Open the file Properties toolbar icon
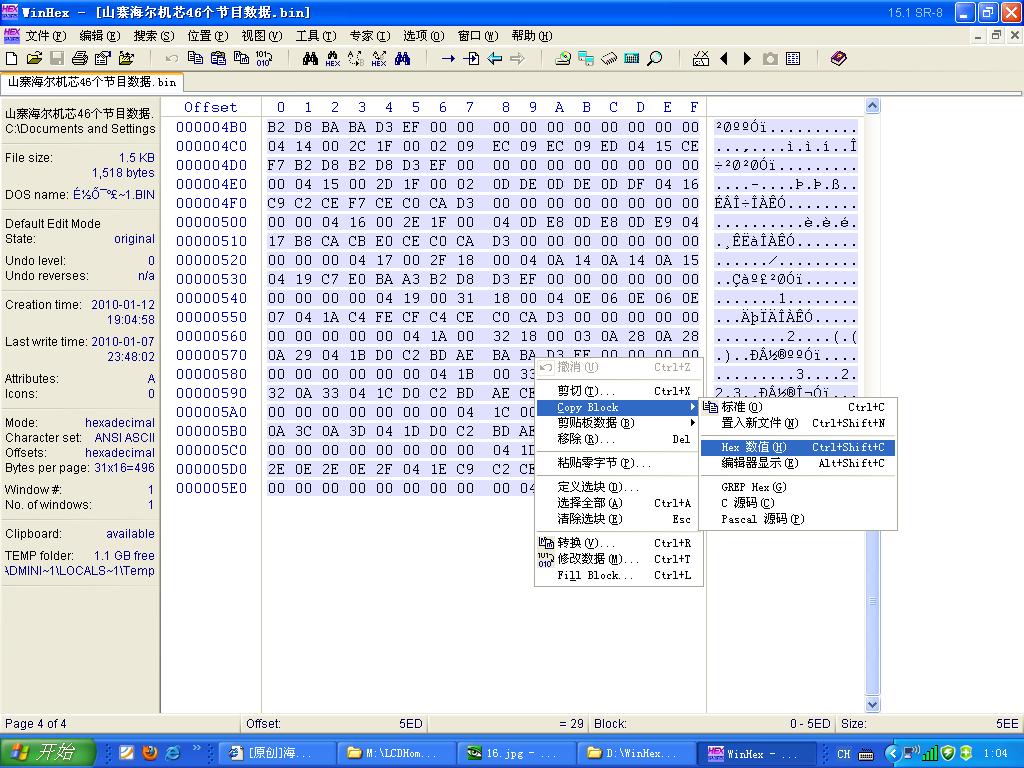1024x768 pixels. (103, 59)
